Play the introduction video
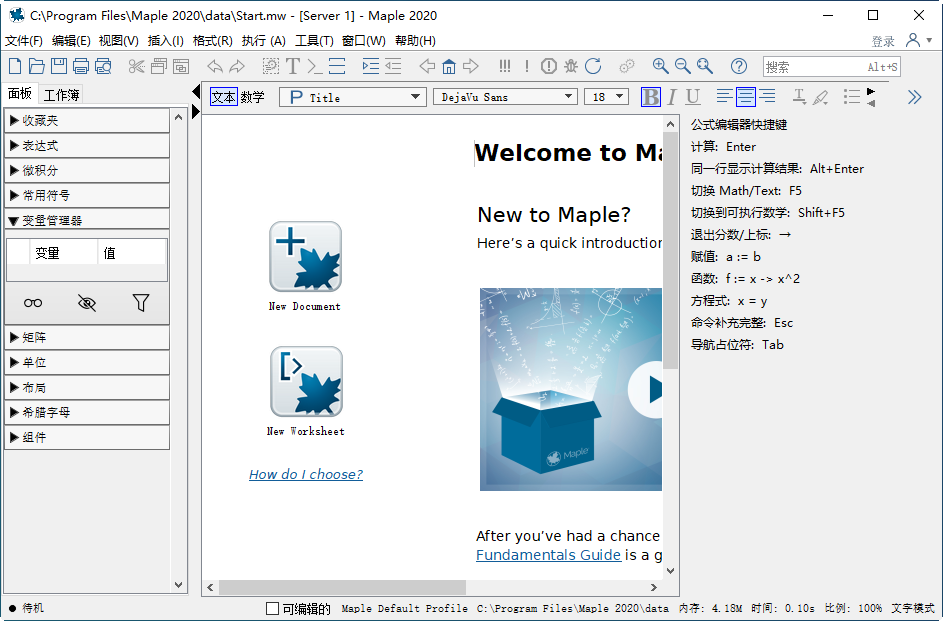Viewport: 943px width, 621px height. tap(646, 390)
